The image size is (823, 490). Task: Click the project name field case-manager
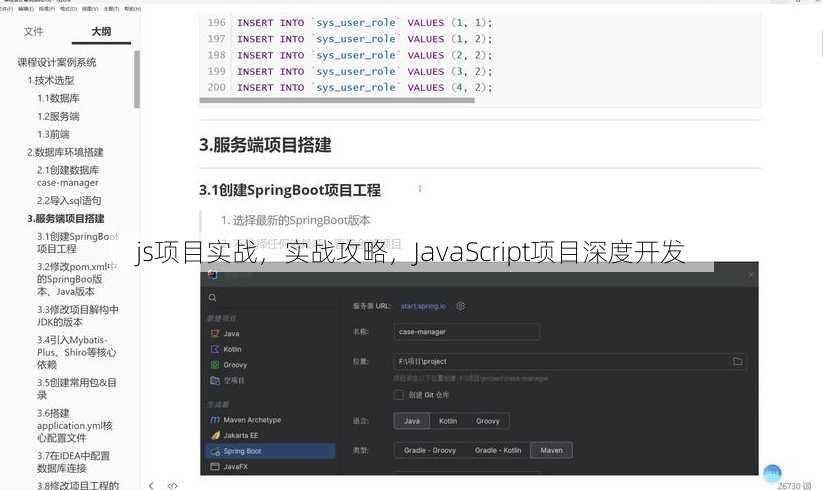[x=467, y=332]
